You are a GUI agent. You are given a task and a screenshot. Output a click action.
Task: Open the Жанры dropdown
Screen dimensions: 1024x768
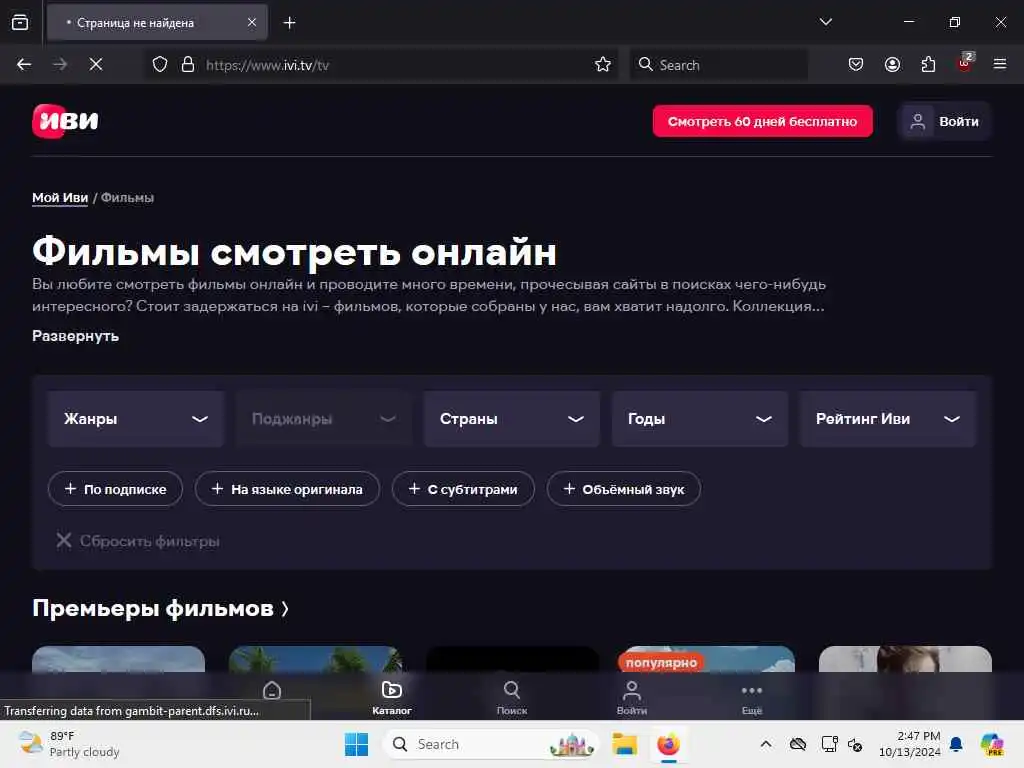tap(136, 419)
